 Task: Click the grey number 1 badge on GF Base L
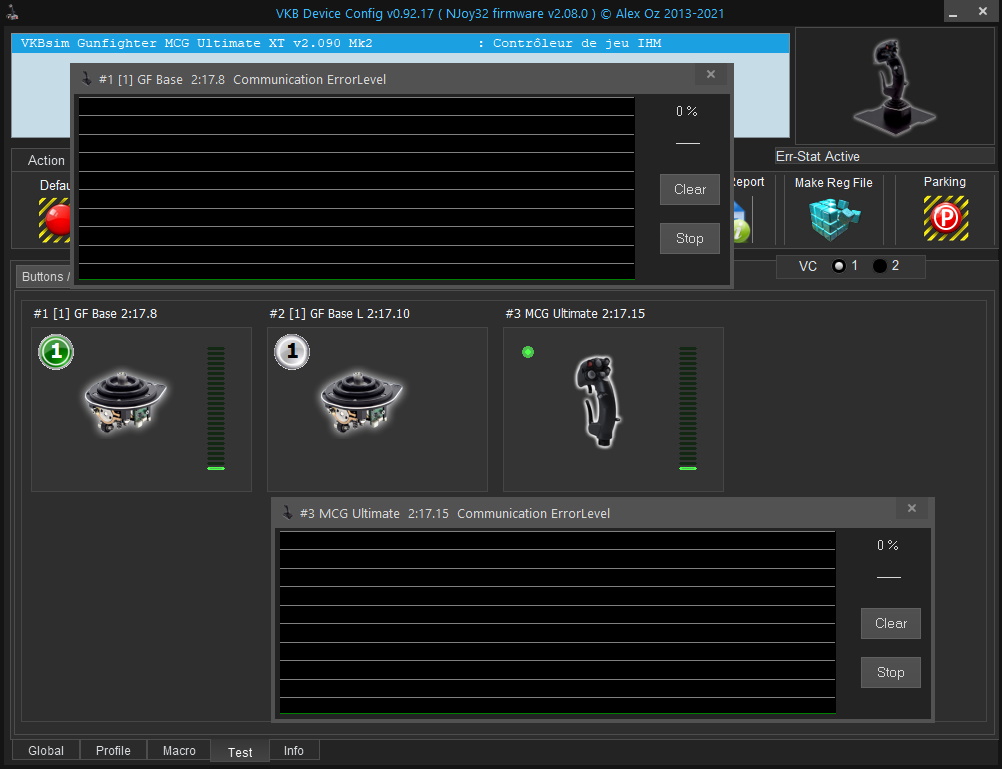coord(292,352)
